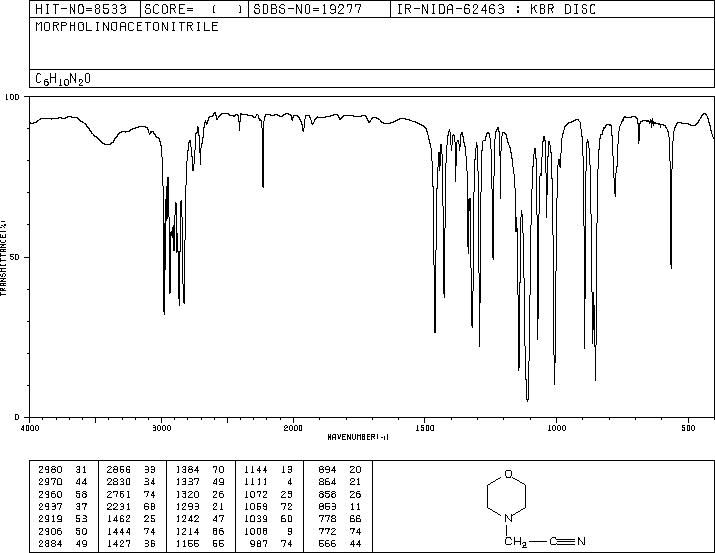Viewport: 715px width, 553px height.
Task: Select the 1293 peak table entry
Action: coord(200,506)
